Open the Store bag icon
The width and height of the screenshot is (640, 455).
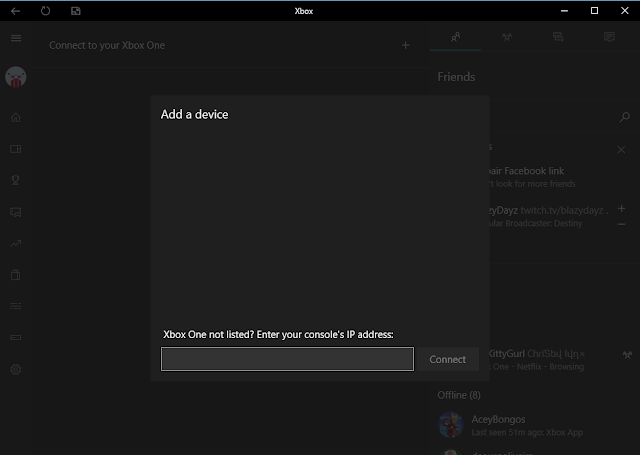16,275
